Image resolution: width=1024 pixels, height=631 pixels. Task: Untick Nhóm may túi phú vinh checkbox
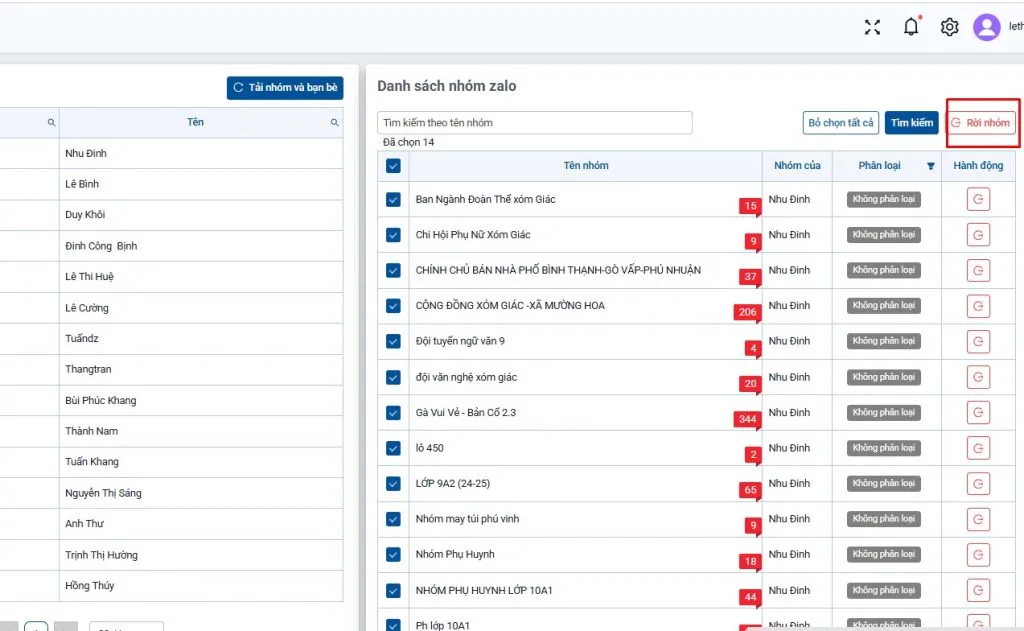coord(393,519)
